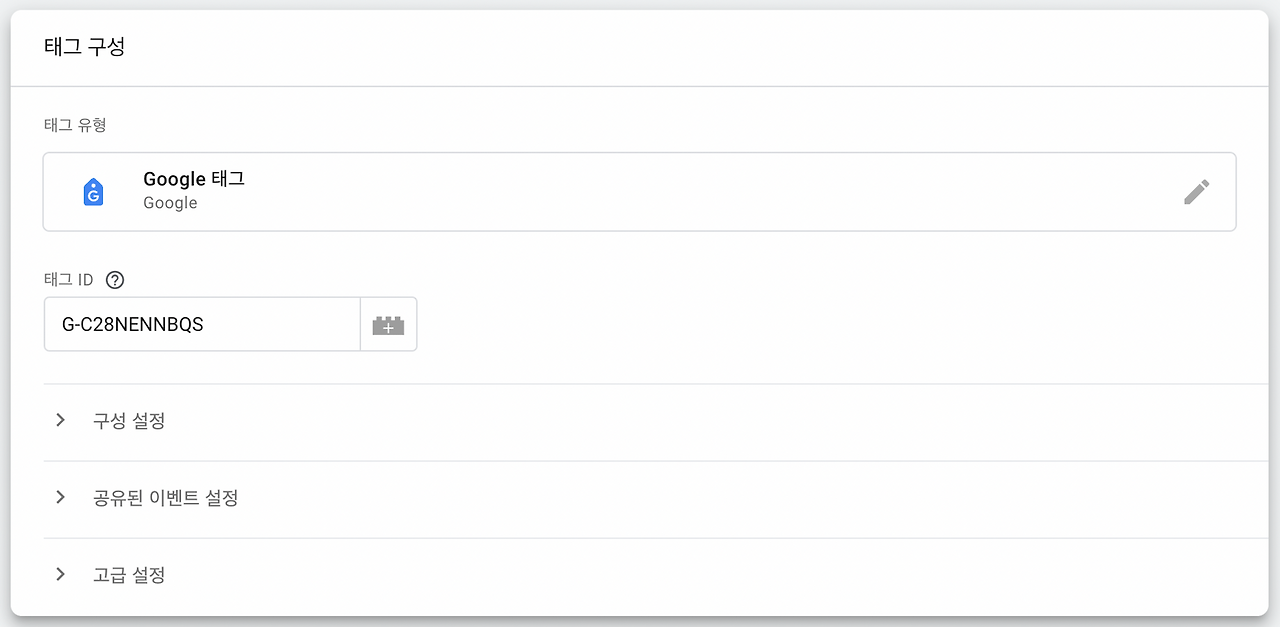Select the Google 태그 type title
Image resolution: width=1280 pixels, height=627 pixels.
point(194,179)
